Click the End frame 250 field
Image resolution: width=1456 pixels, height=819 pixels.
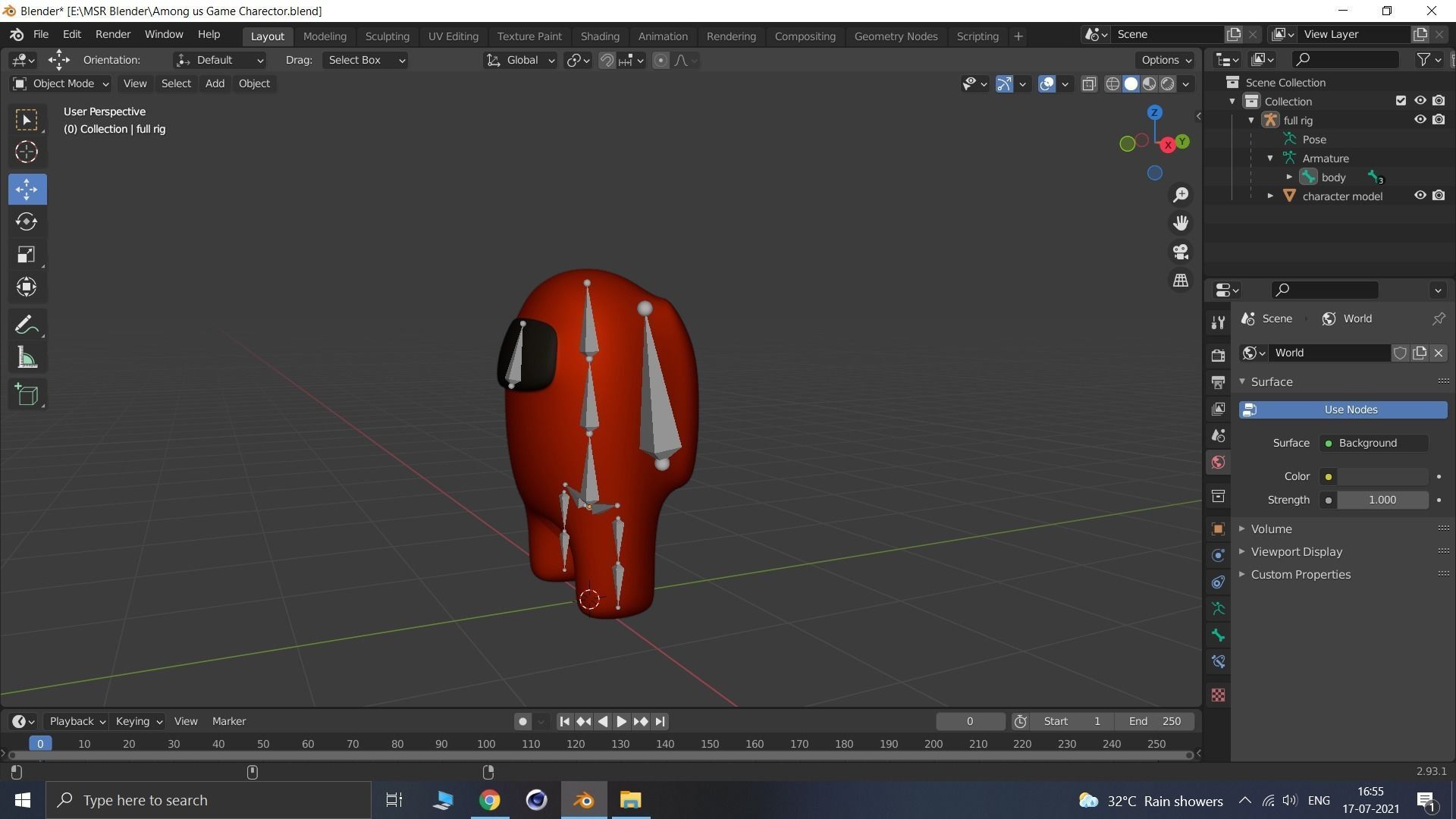(x=1155, y=722)
